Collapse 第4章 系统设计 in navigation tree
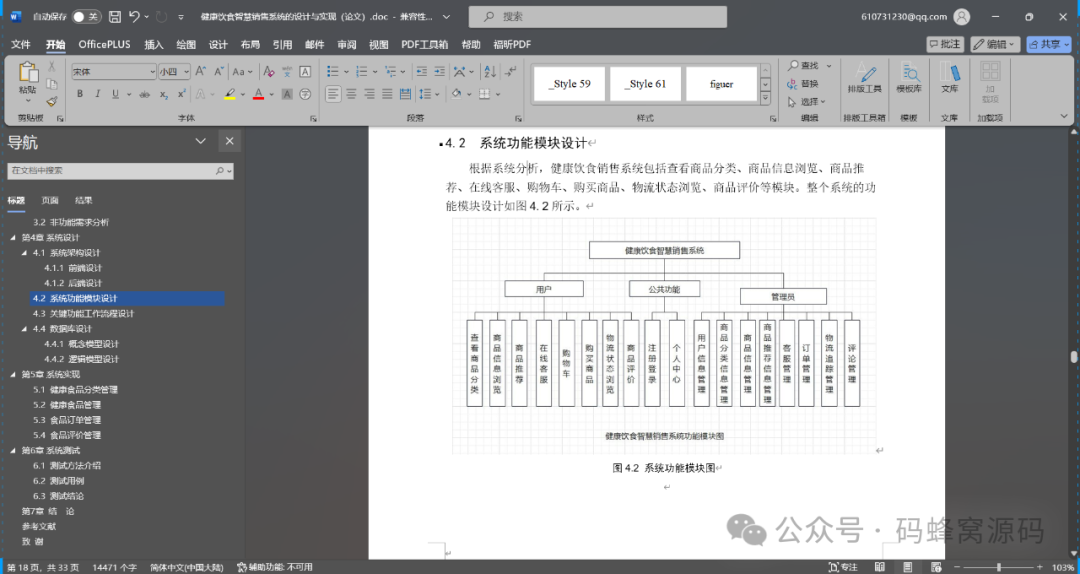Image resolution: width=1080 pixels, height=574 pixels. point(13,238)
